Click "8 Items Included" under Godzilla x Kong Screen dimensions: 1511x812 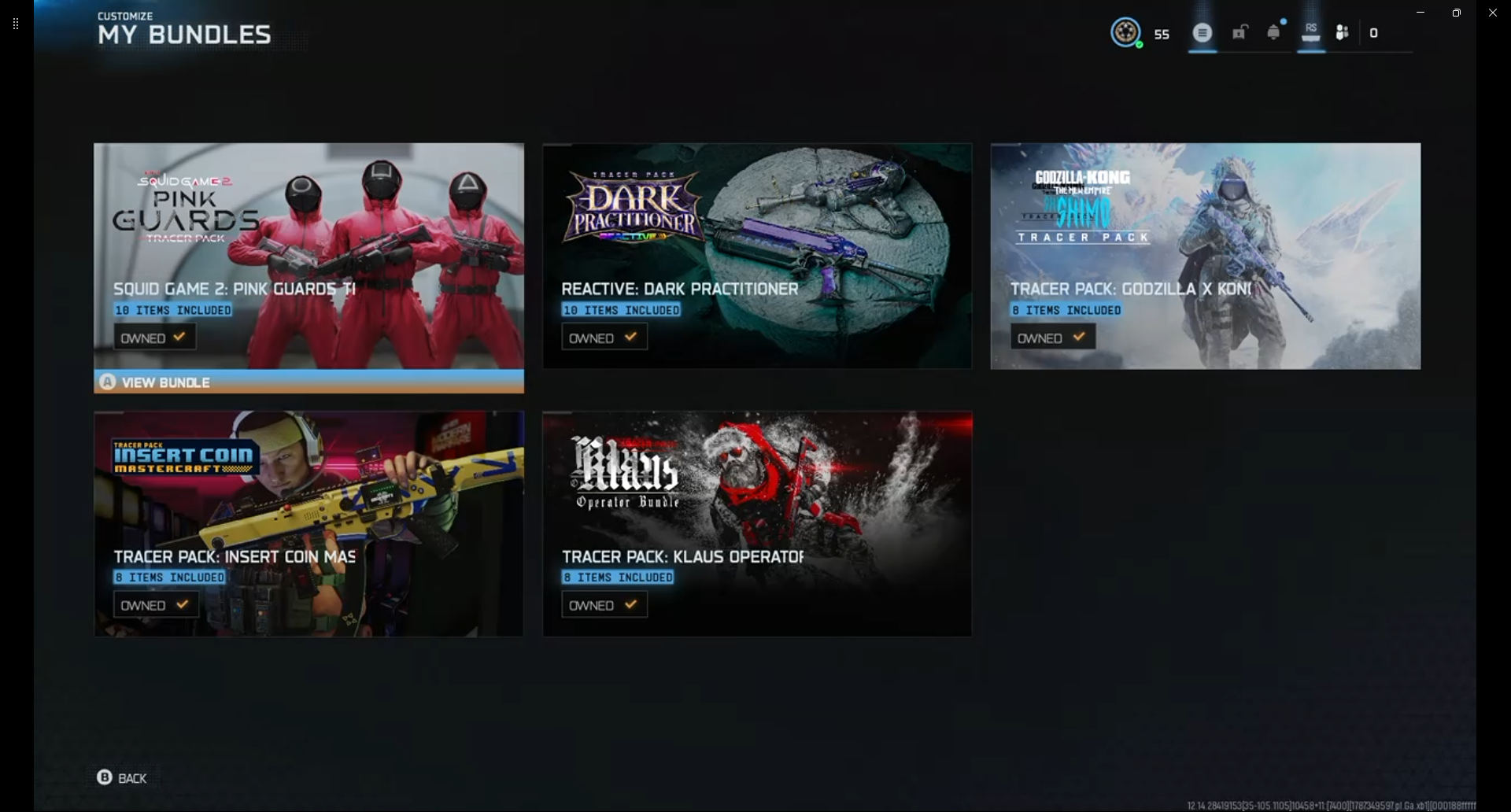[1066, 310]
